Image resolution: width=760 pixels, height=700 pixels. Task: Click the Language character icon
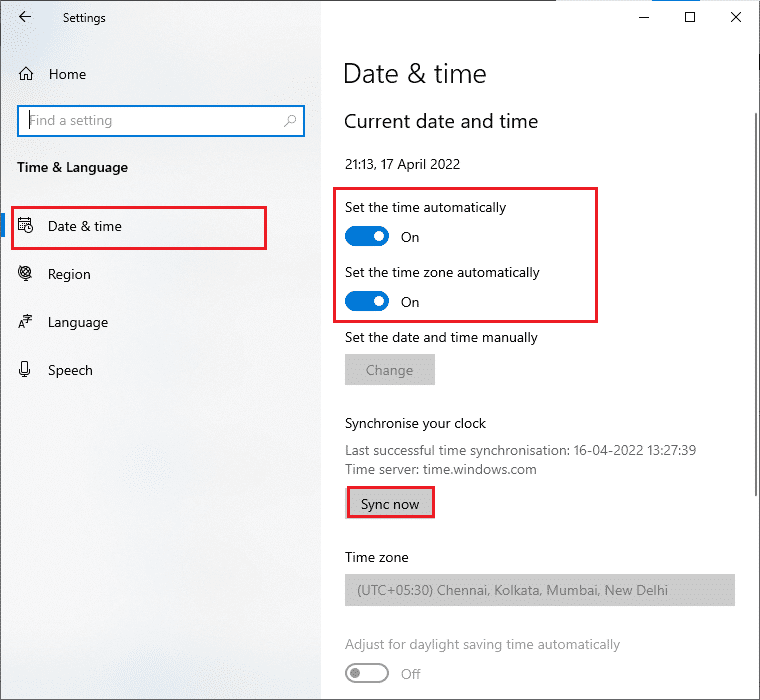pyautogui.click(x=26, y=322)
